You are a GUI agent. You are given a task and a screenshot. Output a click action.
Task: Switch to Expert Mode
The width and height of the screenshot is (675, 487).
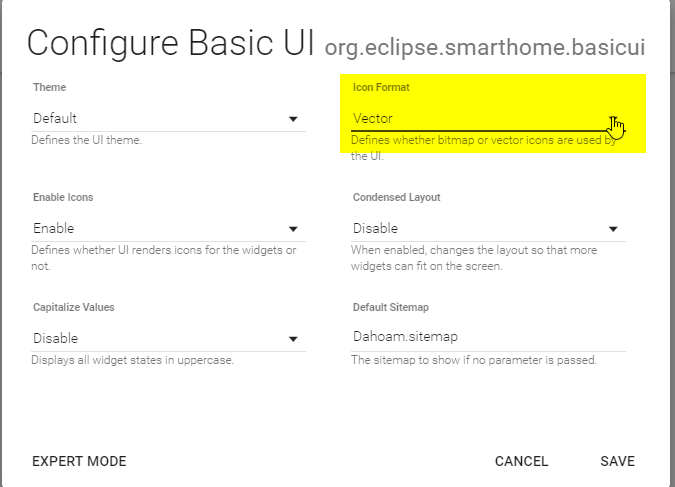79,461
